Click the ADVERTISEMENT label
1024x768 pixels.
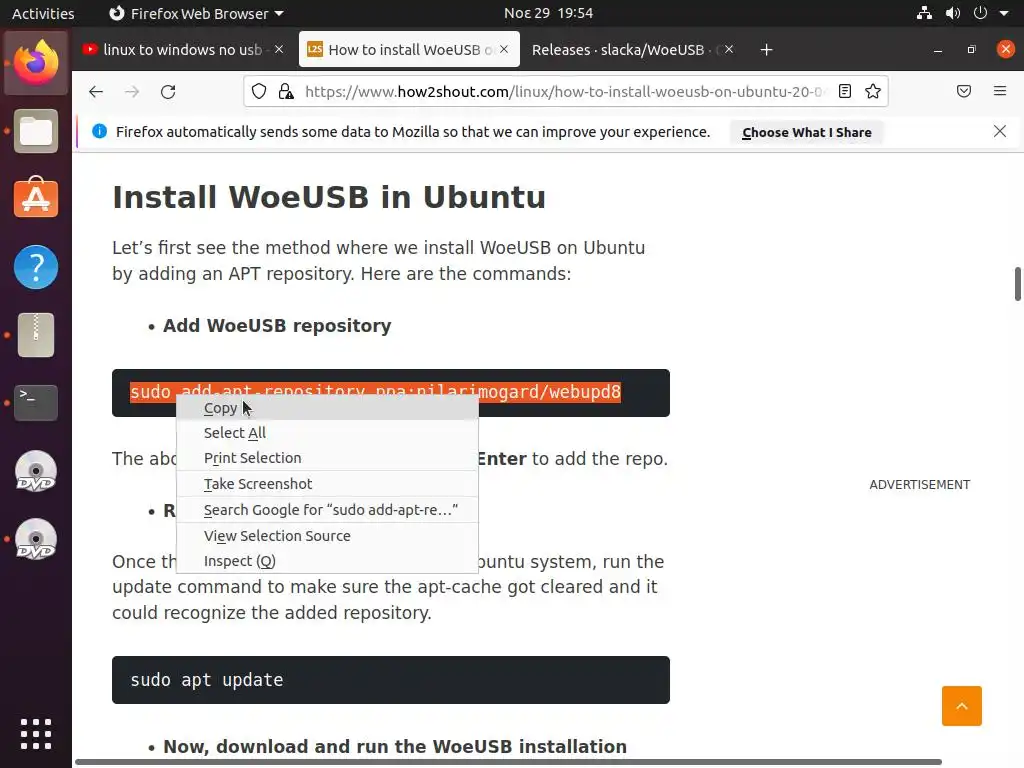click(920, 485)
